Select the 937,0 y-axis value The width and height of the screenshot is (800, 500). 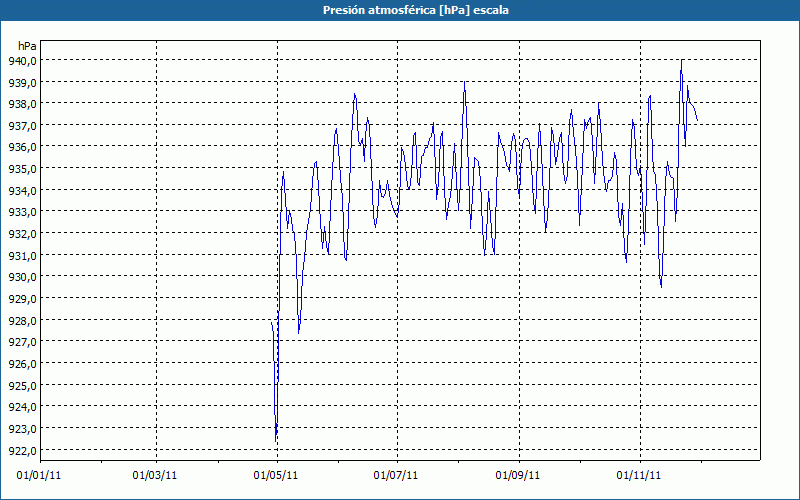point(22,126)
